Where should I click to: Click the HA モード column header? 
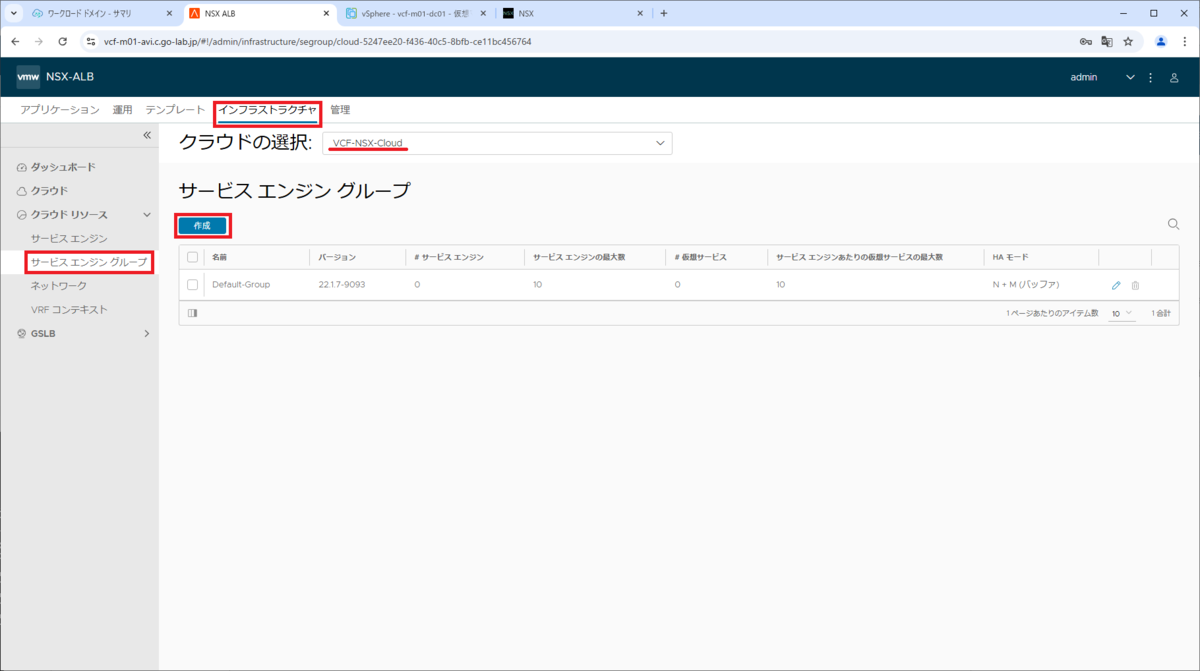[x=1012, y=257]
